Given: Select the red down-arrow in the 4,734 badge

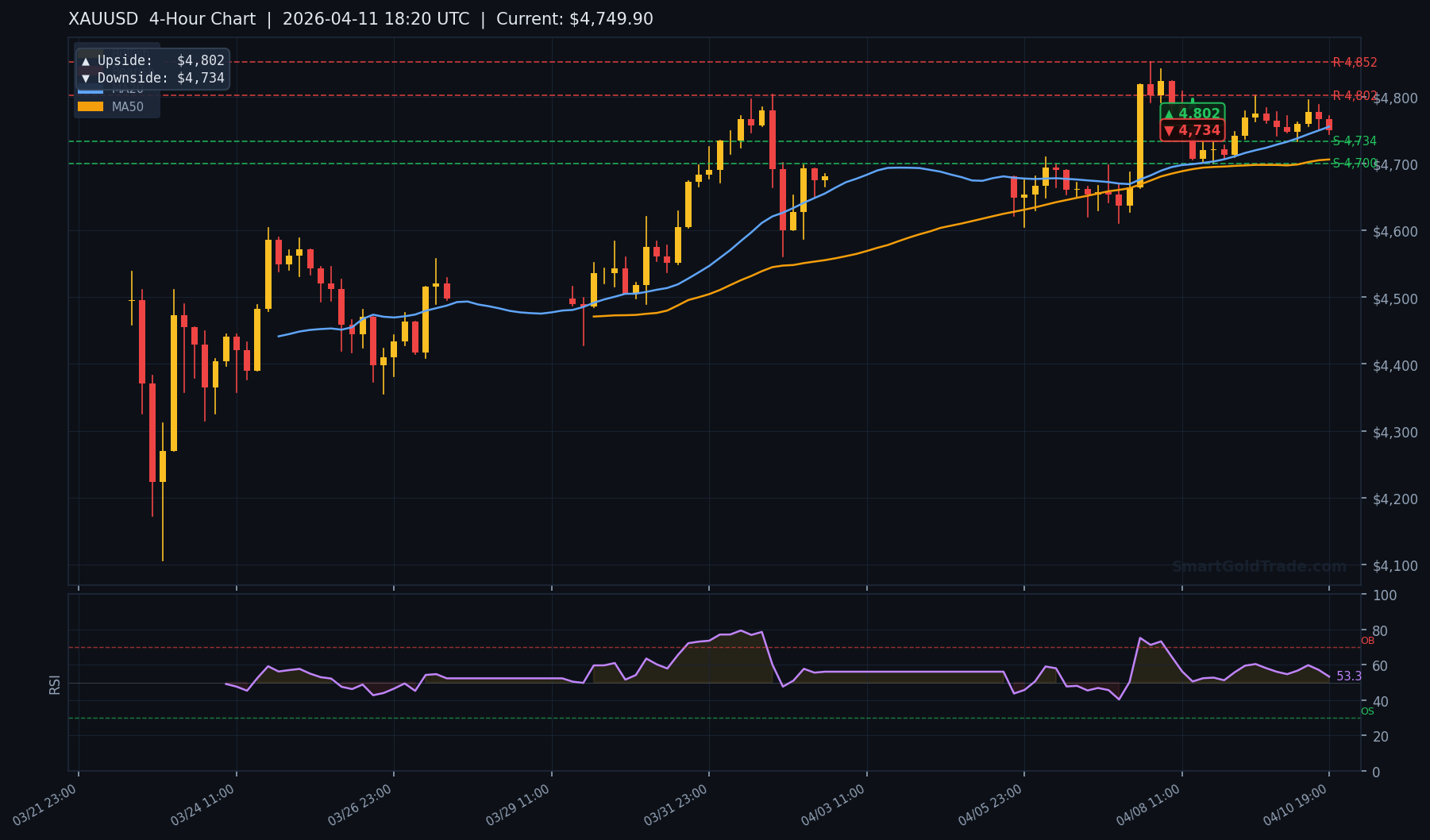Looking at the screenshot, I should (x=1169, y=129).
